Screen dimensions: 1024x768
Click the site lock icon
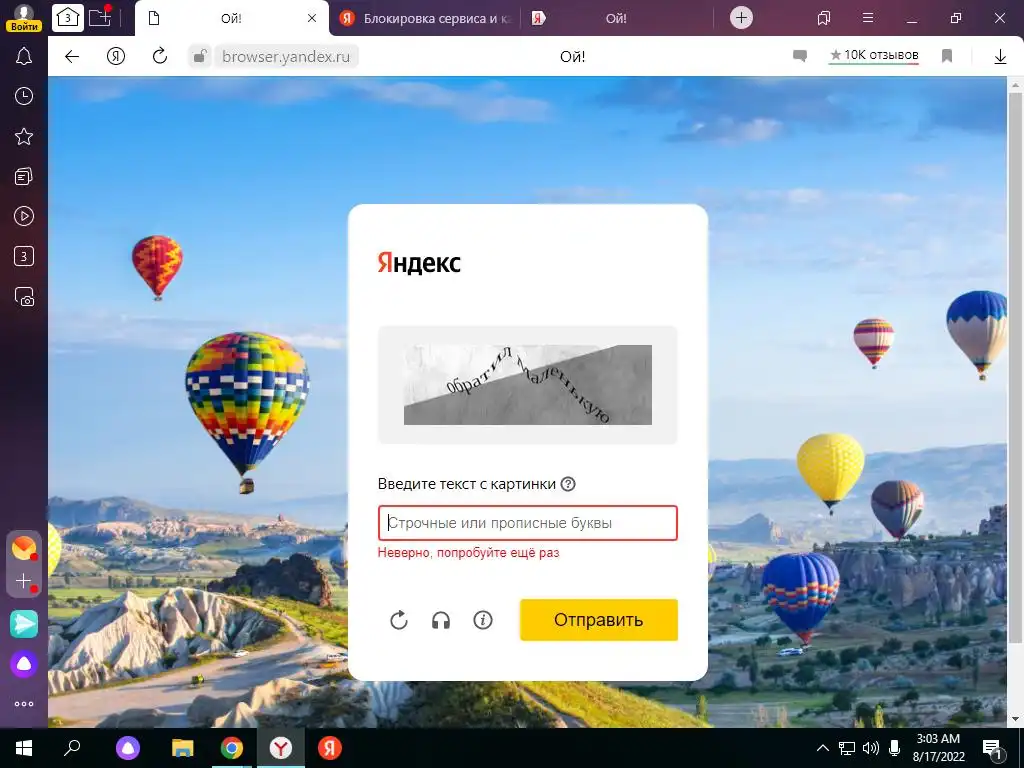(199, 56)
